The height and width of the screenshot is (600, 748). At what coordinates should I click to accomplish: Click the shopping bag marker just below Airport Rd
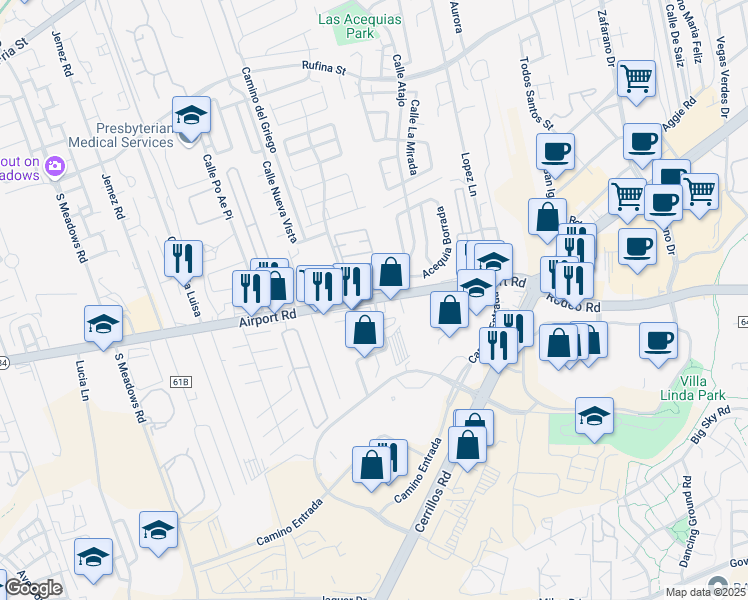[365, 329]
